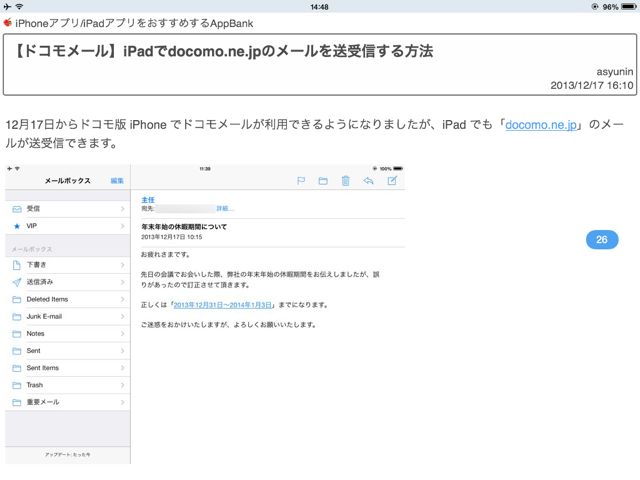Open the 下書き row chevron
Image resolution: width=640 pixels, height=480 pixels.
[122, 265]
